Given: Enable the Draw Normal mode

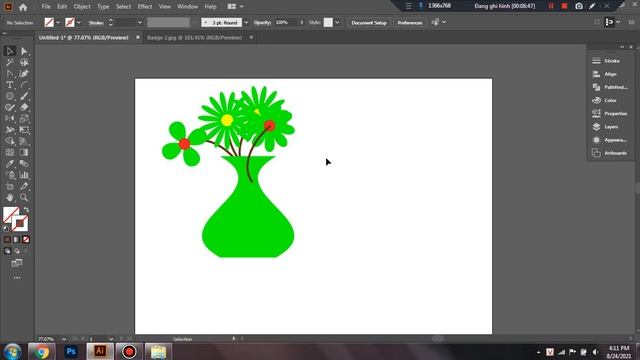Looking at the screenshot, I should (7, 251).
